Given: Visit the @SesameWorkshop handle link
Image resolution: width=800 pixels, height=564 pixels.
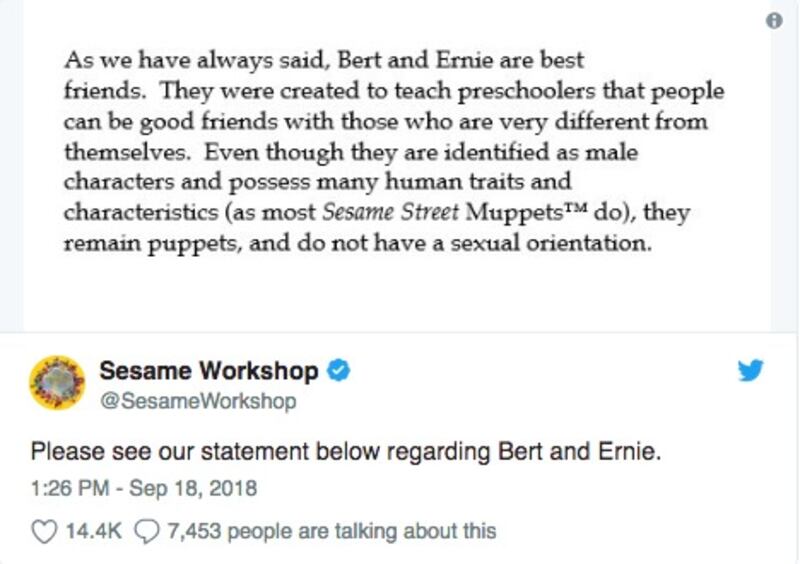Looking at the screenshot, I should pyautogui.click(x=198, y=401).
